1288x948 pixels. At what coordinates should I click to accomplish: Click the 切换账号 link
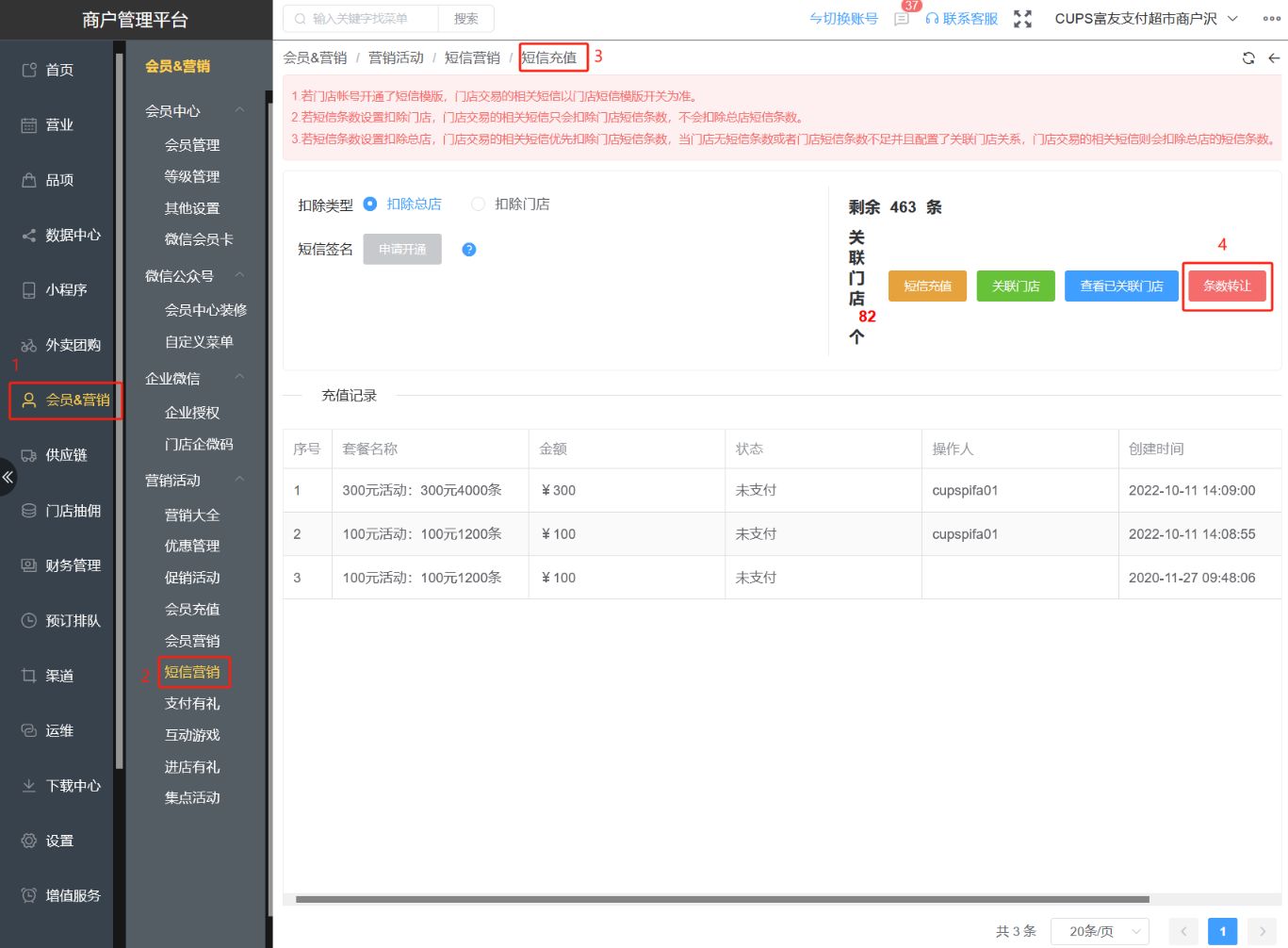click(843, 18)
